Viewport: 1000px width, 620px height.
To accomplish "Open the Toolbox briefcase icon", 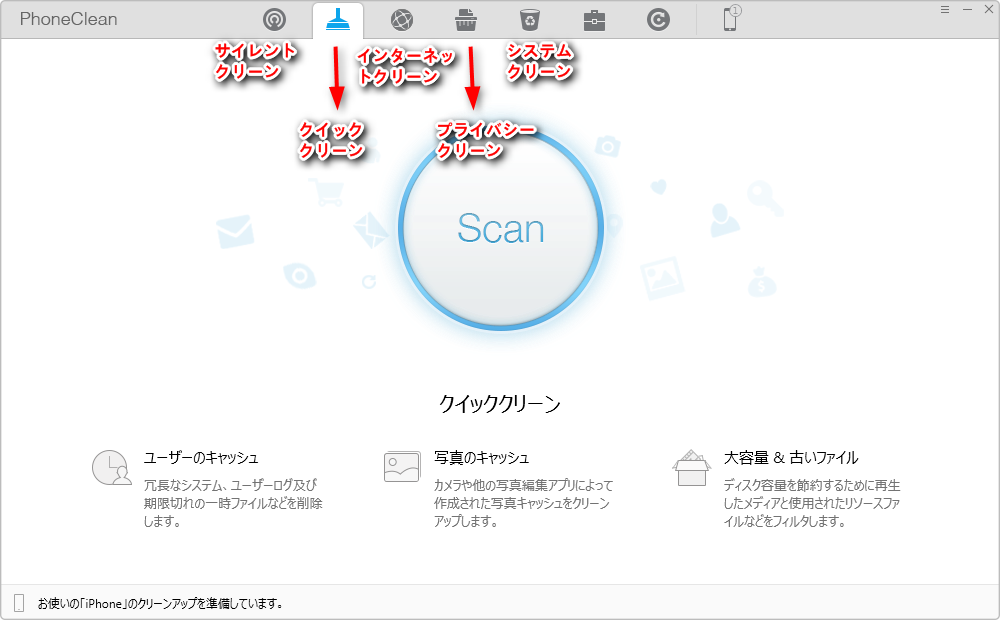I will (594, 20).
